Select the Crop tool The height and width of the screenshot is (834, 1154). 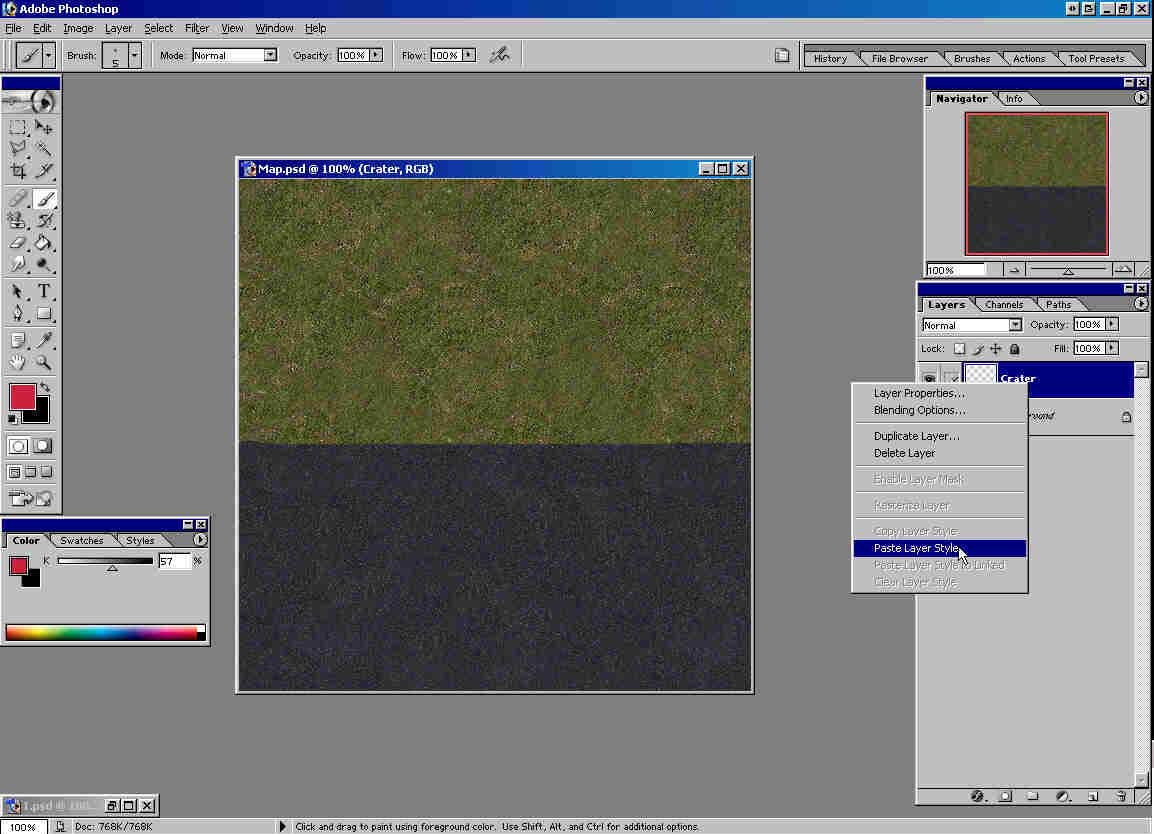(18, 171)
